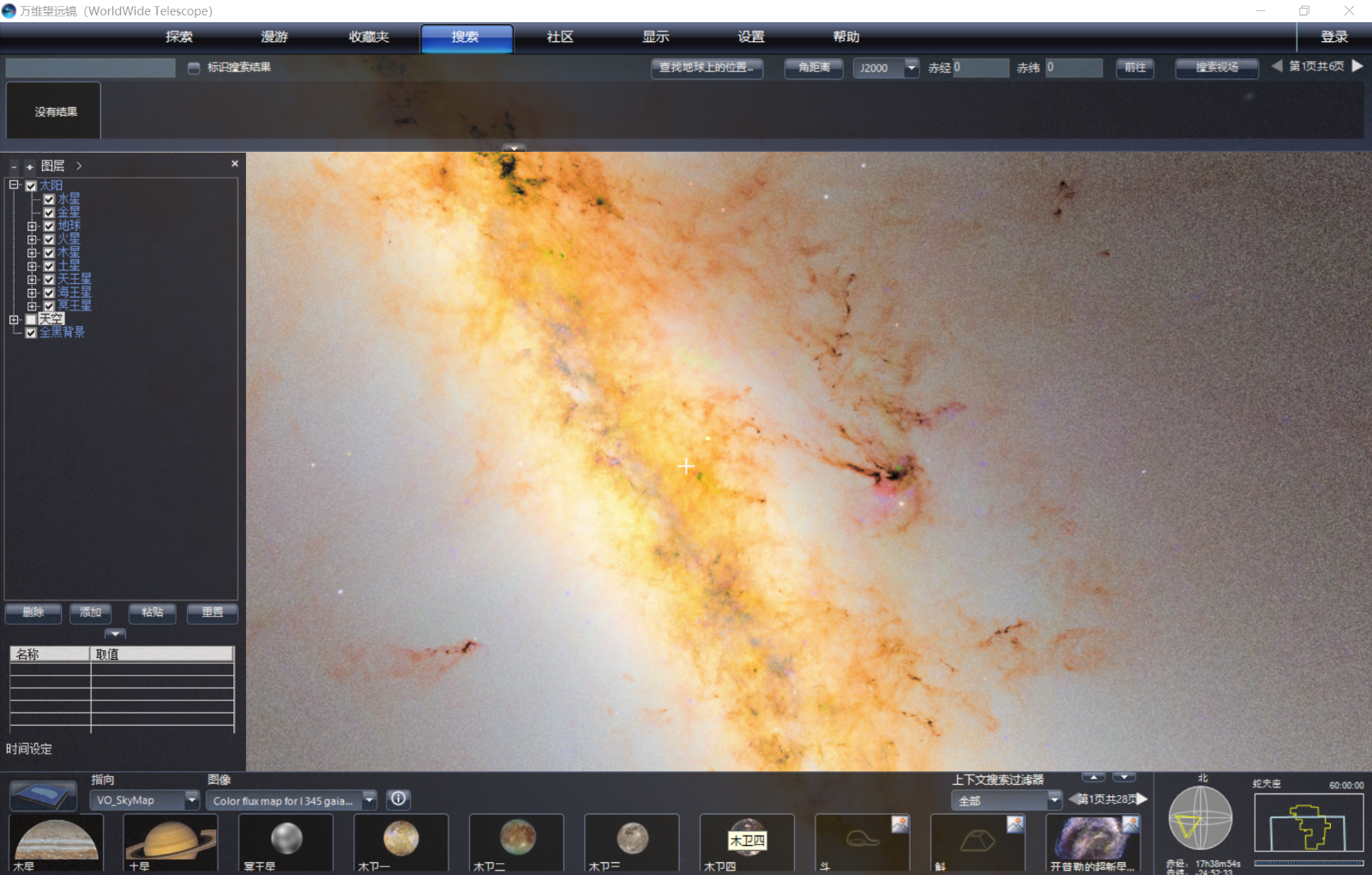This screenshot has height=875, width=1372.
Task: Switch to the 探索 menu tab
Action: pos(179,37)
